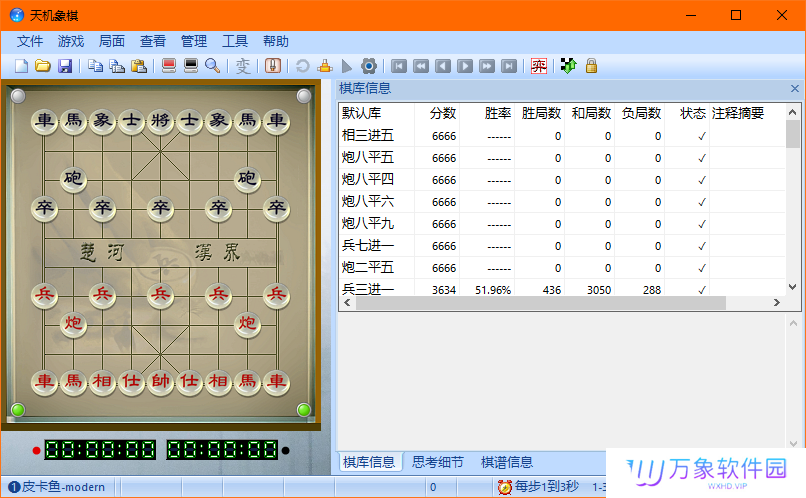Click the 胜率 column header
This screenshot has height=498, width=806.
pyautogui.click(x=498, y=113)
